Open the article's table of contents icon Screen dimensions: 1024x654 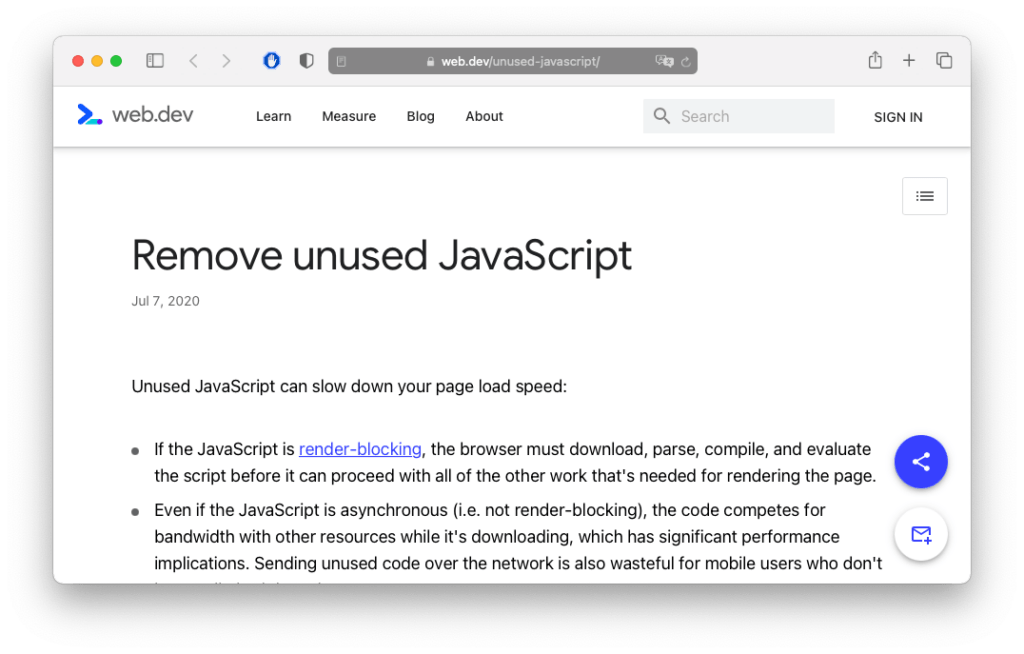click(924, 196)
